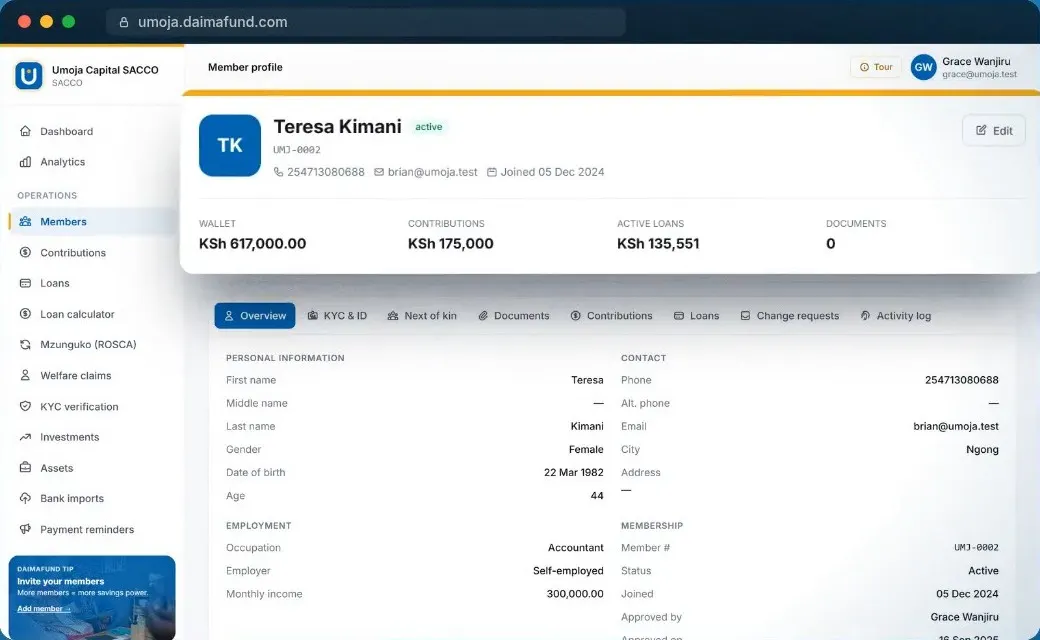
Task: View the Activity log tab
Action: [x=896, y=316]
